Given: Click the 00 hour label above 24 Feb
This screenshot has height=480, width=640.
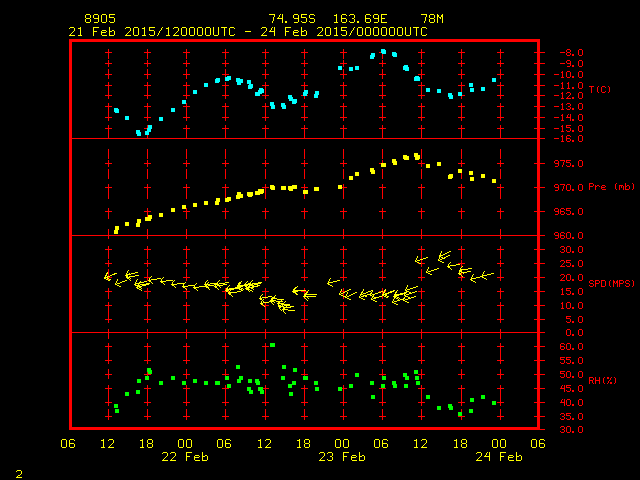Looking at the screenshot, I should point(499,443).
